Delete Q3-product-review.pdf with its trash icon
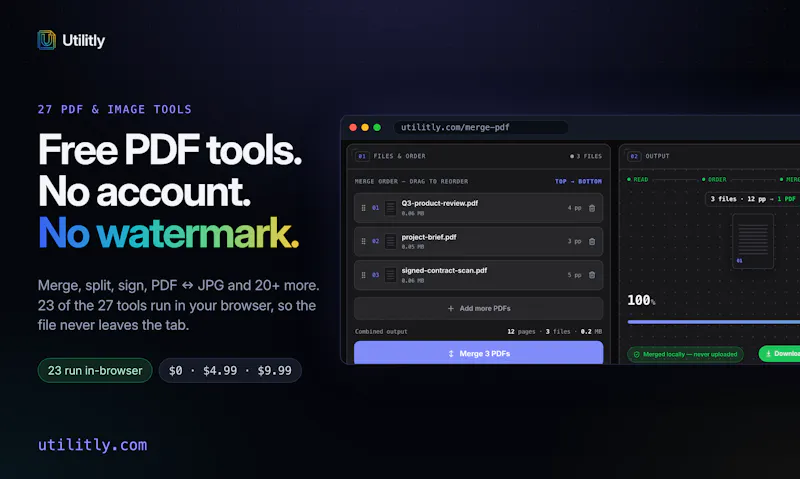 [x=592, y=208]
